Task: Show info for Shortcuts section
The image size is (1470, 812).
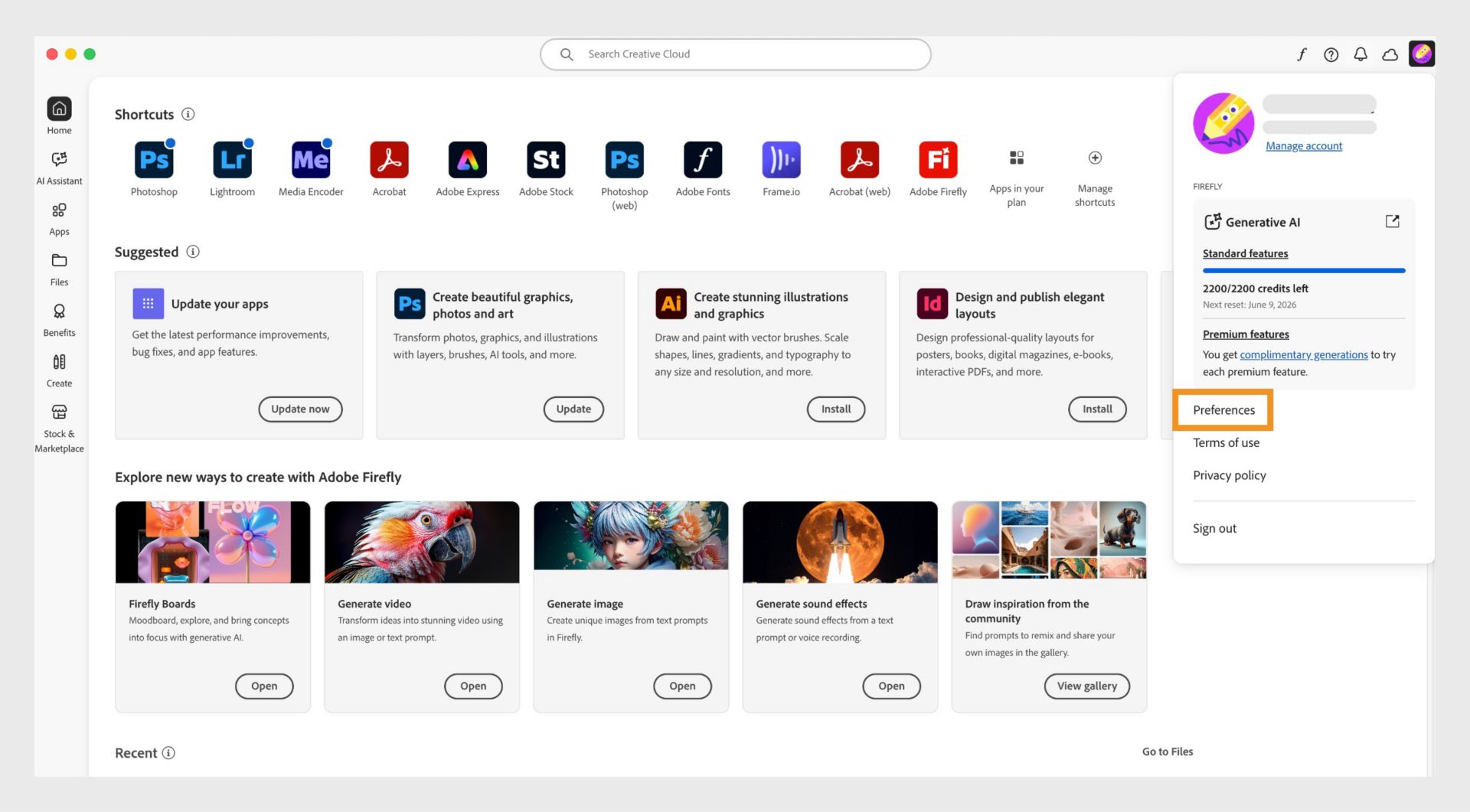Action: pyautogui.click(x=188, y=114)
